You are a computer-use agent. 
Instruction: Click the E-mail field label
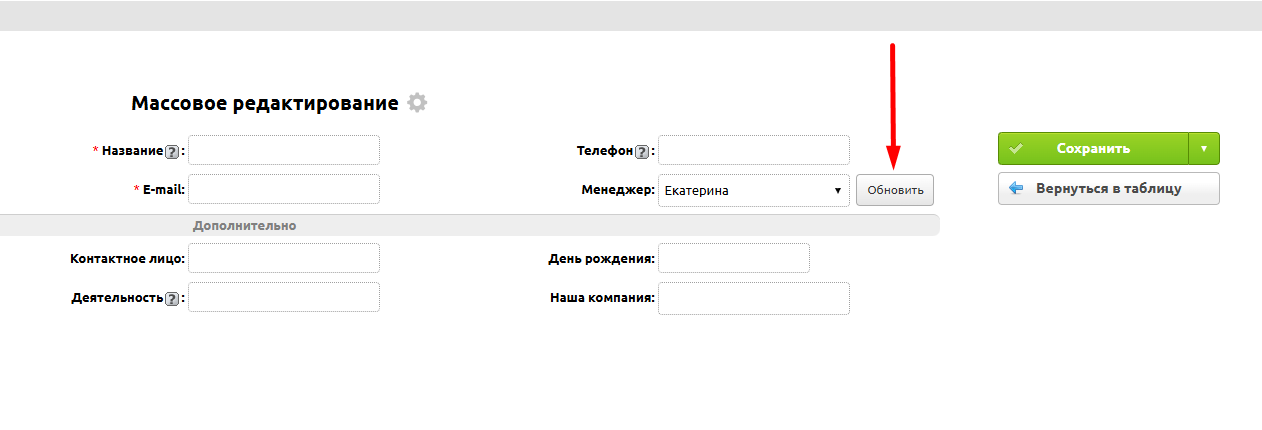[x=164, y=189]
